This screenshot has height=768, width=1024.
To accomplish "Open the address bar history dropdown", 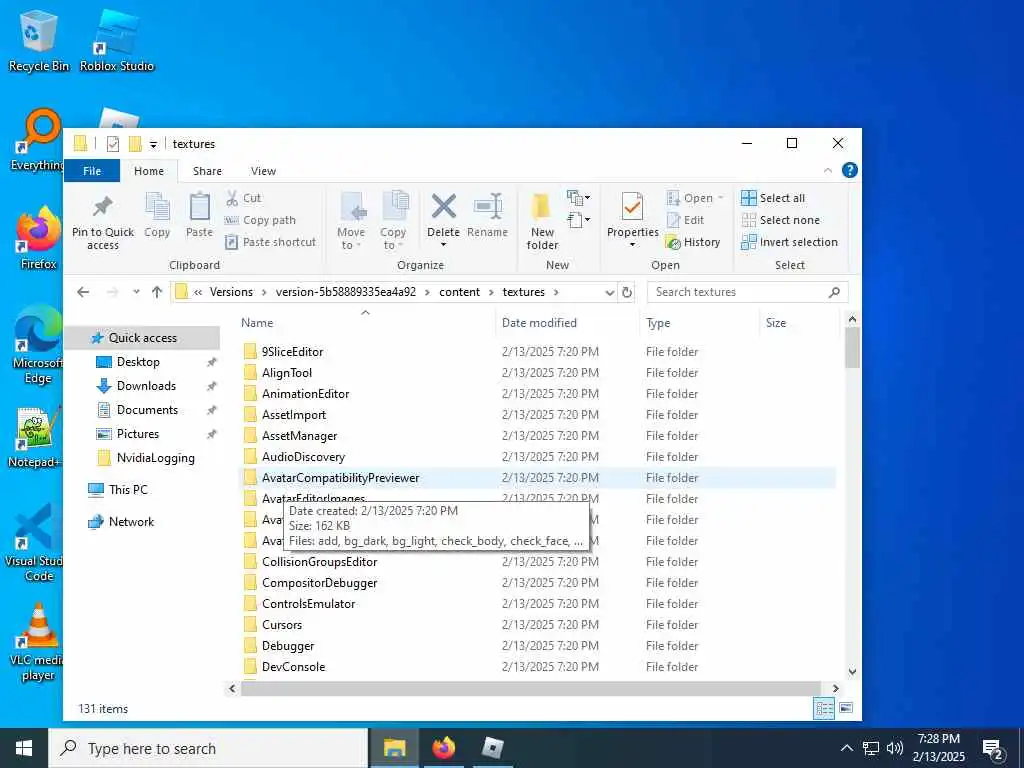I will (x=609, y=293).
